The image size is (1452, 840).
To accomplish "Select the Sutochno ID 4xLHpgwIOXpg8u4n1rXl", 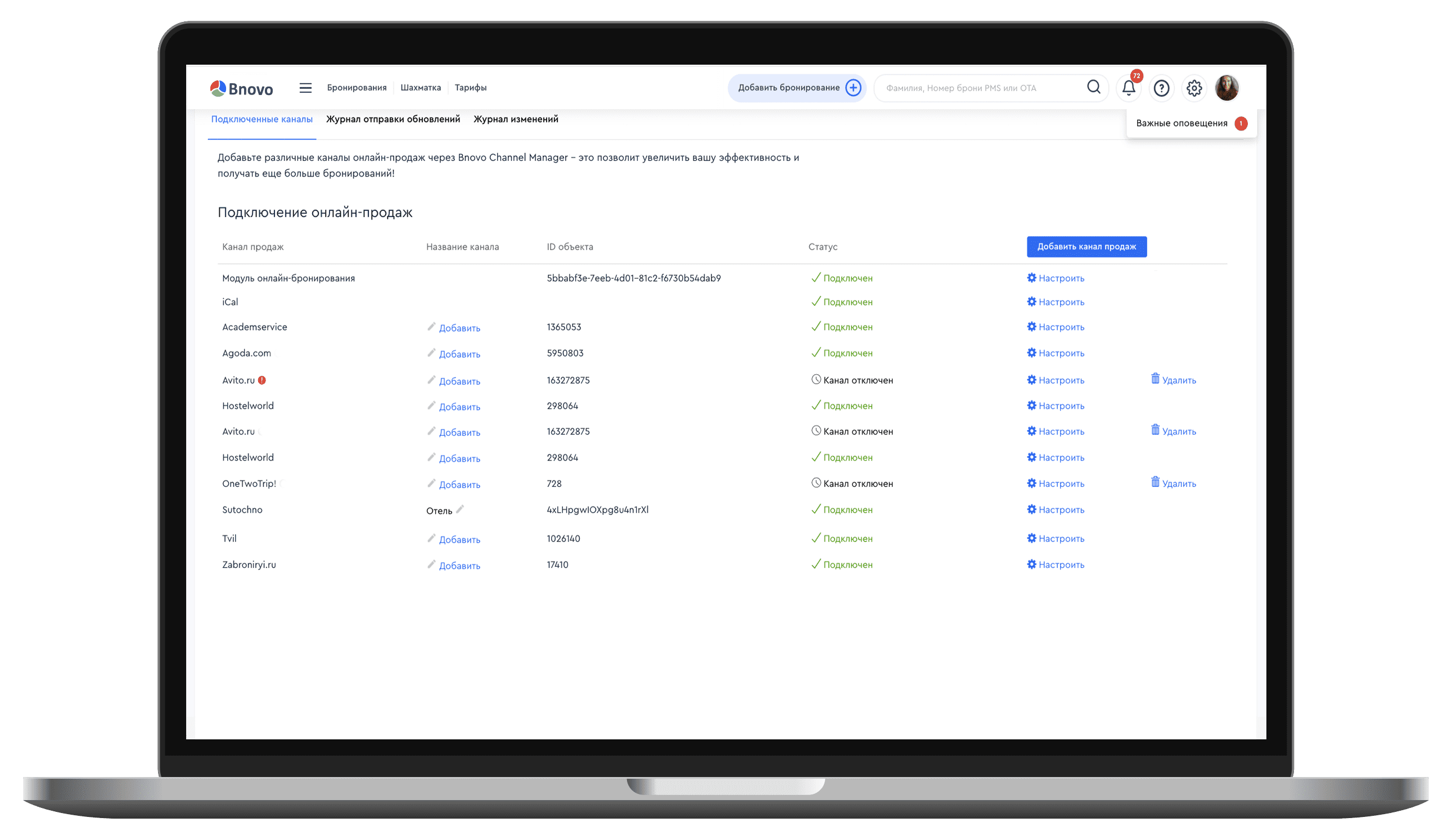I will pos(598,510).
